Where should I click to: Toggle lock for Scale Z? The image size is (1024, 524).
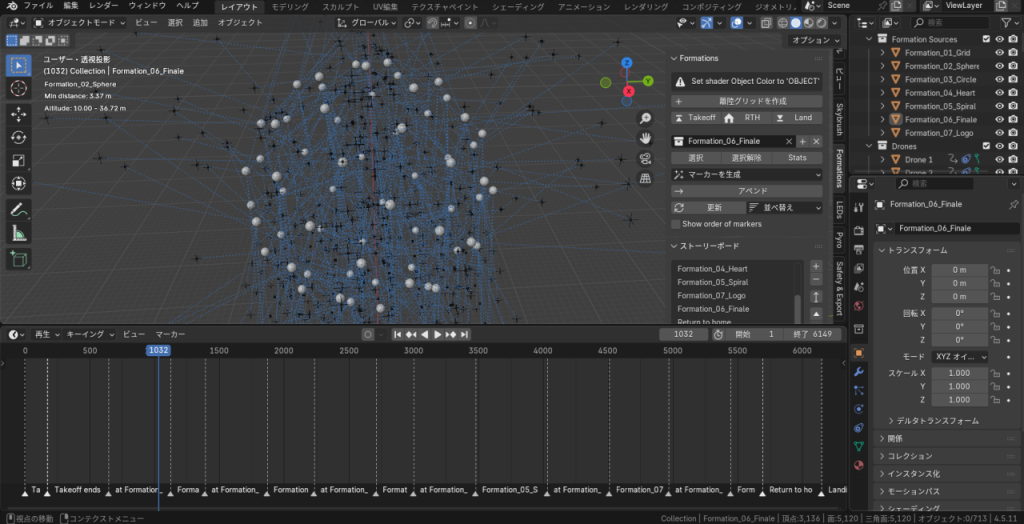click(995, 400)
